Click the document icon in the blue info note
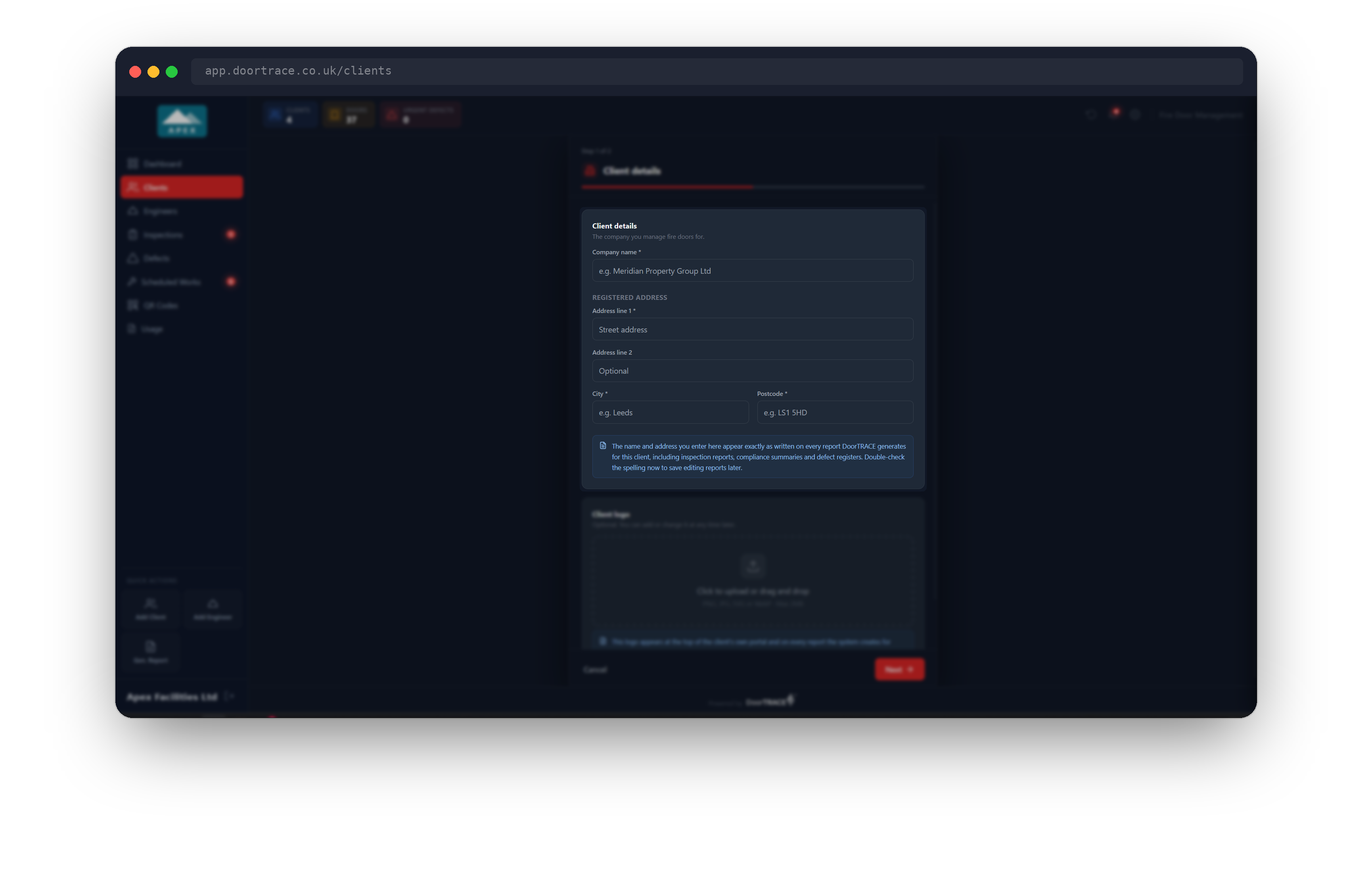The height and width of the screenshot is (883, 1372). coord(603,446)
